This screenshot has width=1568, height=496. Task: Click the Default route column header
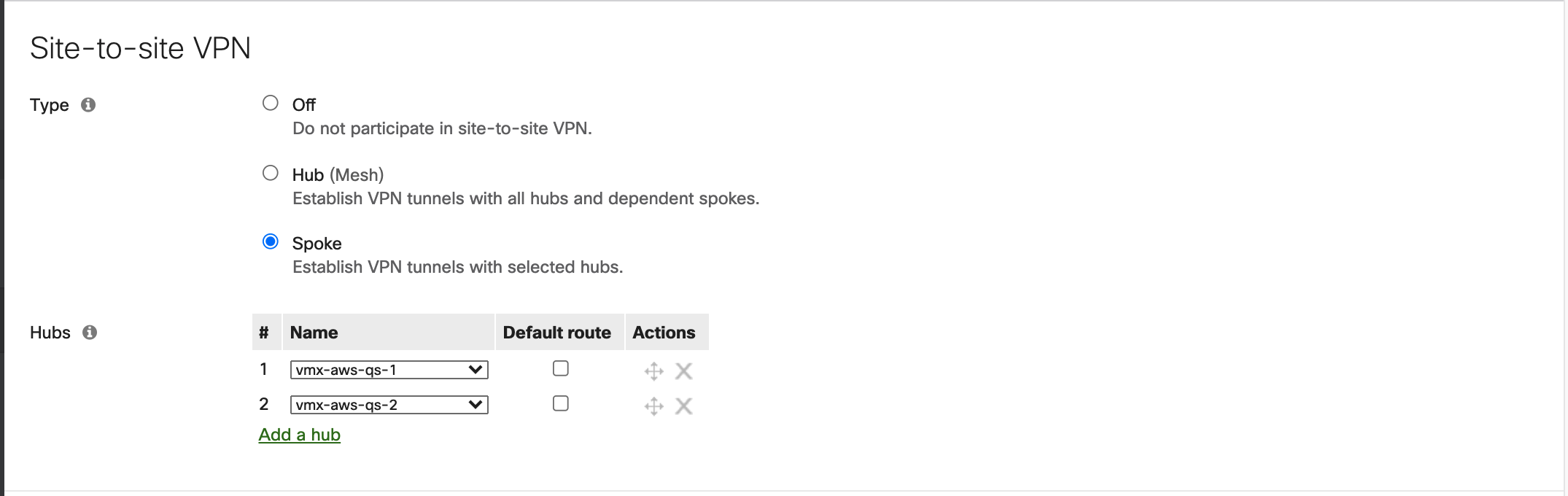(x=557, y=332)
